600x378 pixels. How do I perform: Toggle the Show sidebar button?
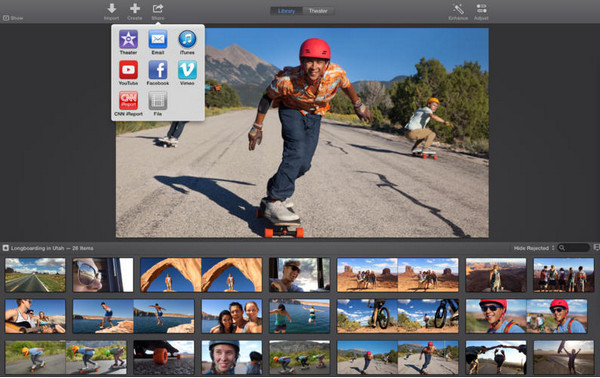(x=13, y=18)
